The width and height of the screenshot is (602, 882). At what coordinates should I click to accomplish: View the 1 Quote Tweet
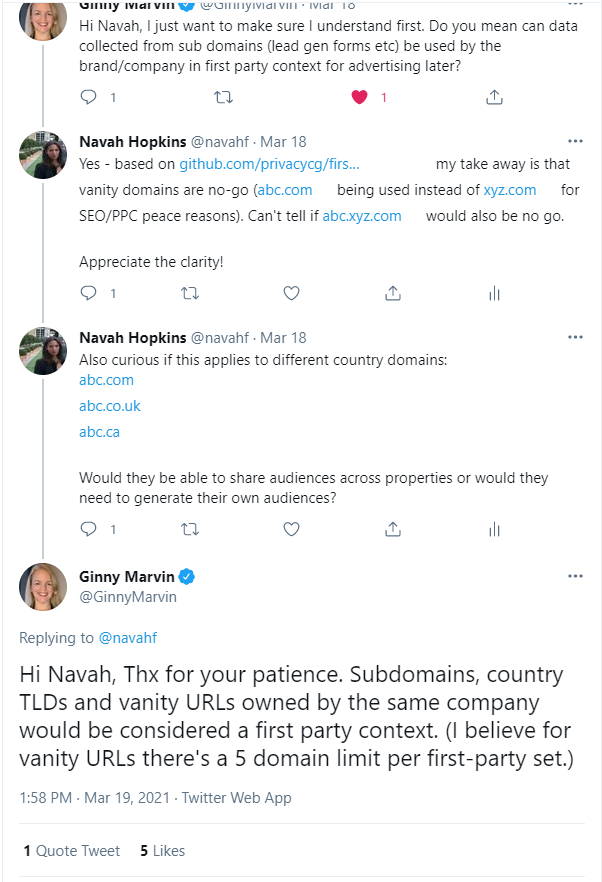pyautogui.click(x=71, y=850)
